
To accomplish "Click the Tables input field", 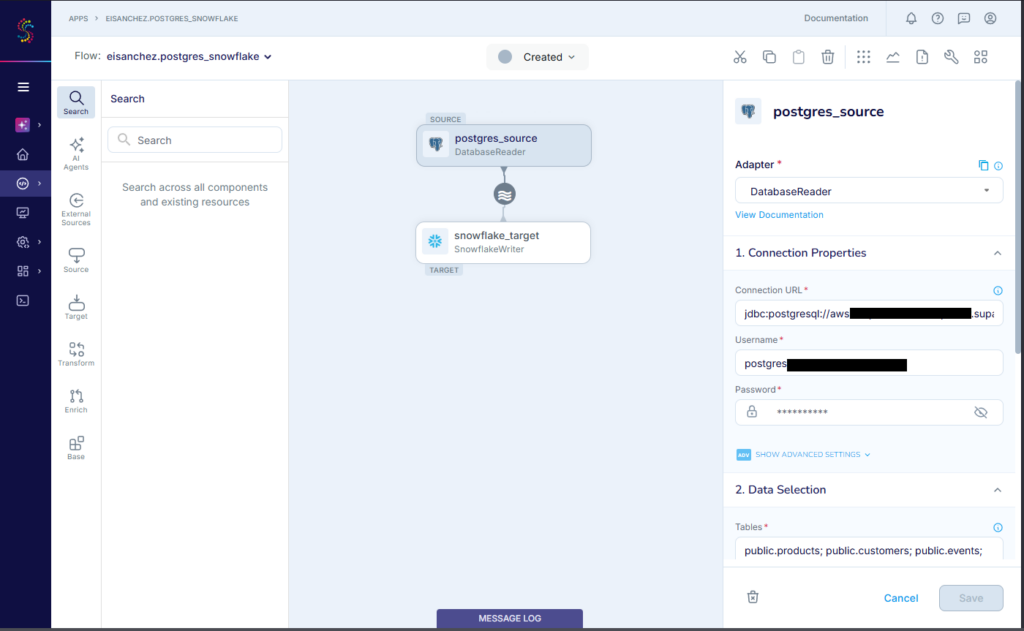I will tap(869, 549).
